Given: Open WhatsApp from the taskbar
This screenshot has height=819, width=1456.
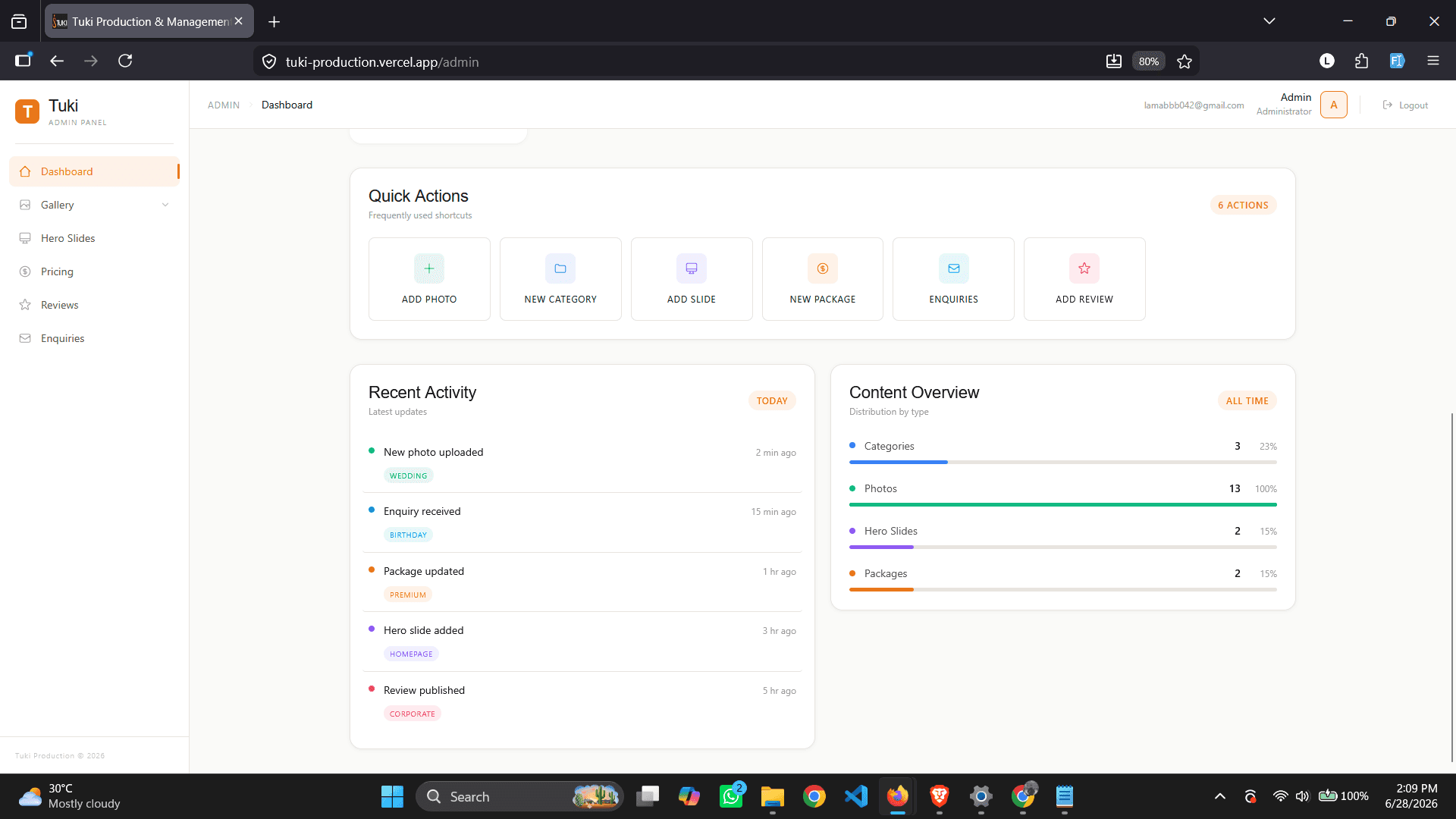Looking at the screenshot, I should pos(731,796).
